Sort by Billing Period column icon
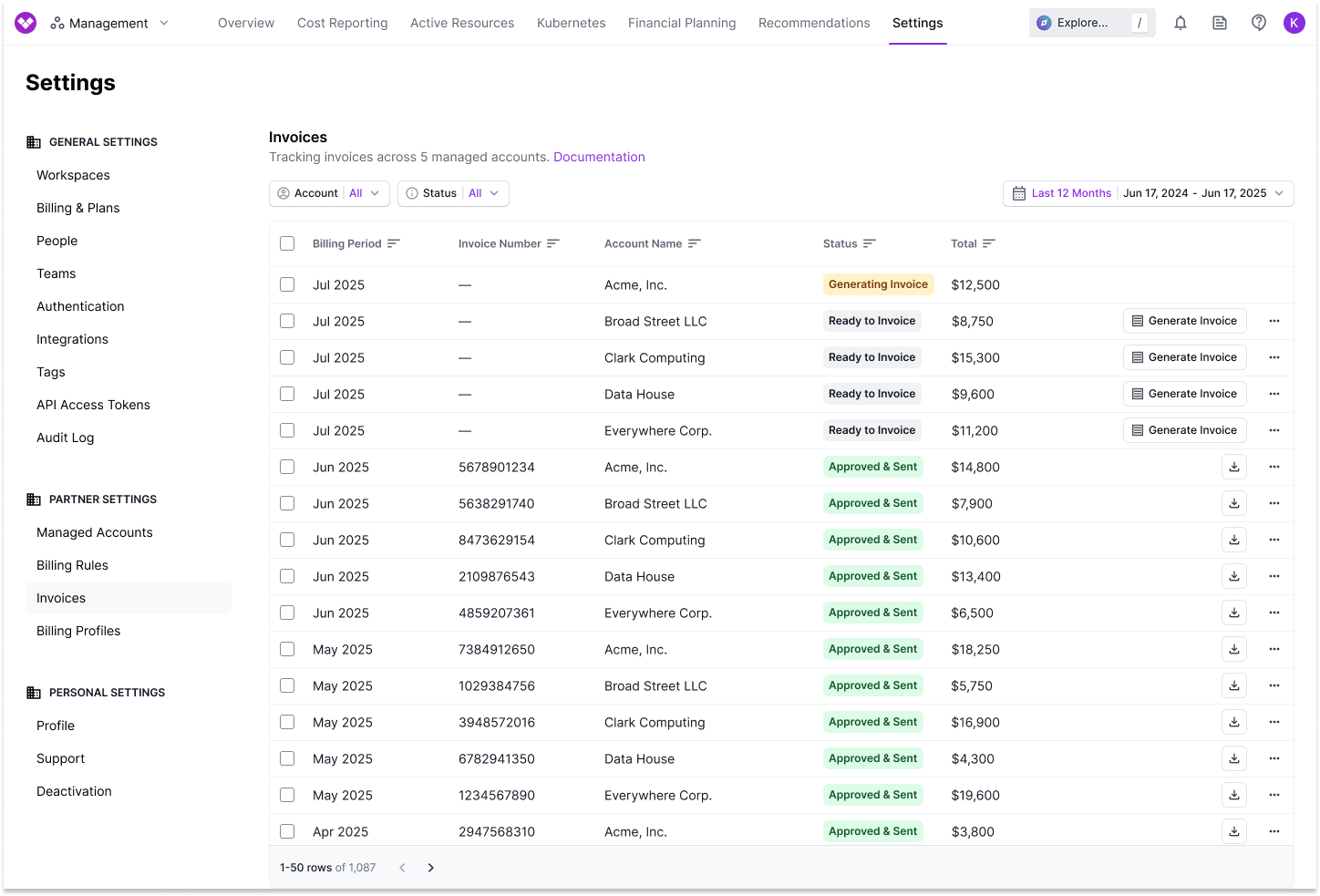Screen dimensions: 1320x896 [394, 243]
